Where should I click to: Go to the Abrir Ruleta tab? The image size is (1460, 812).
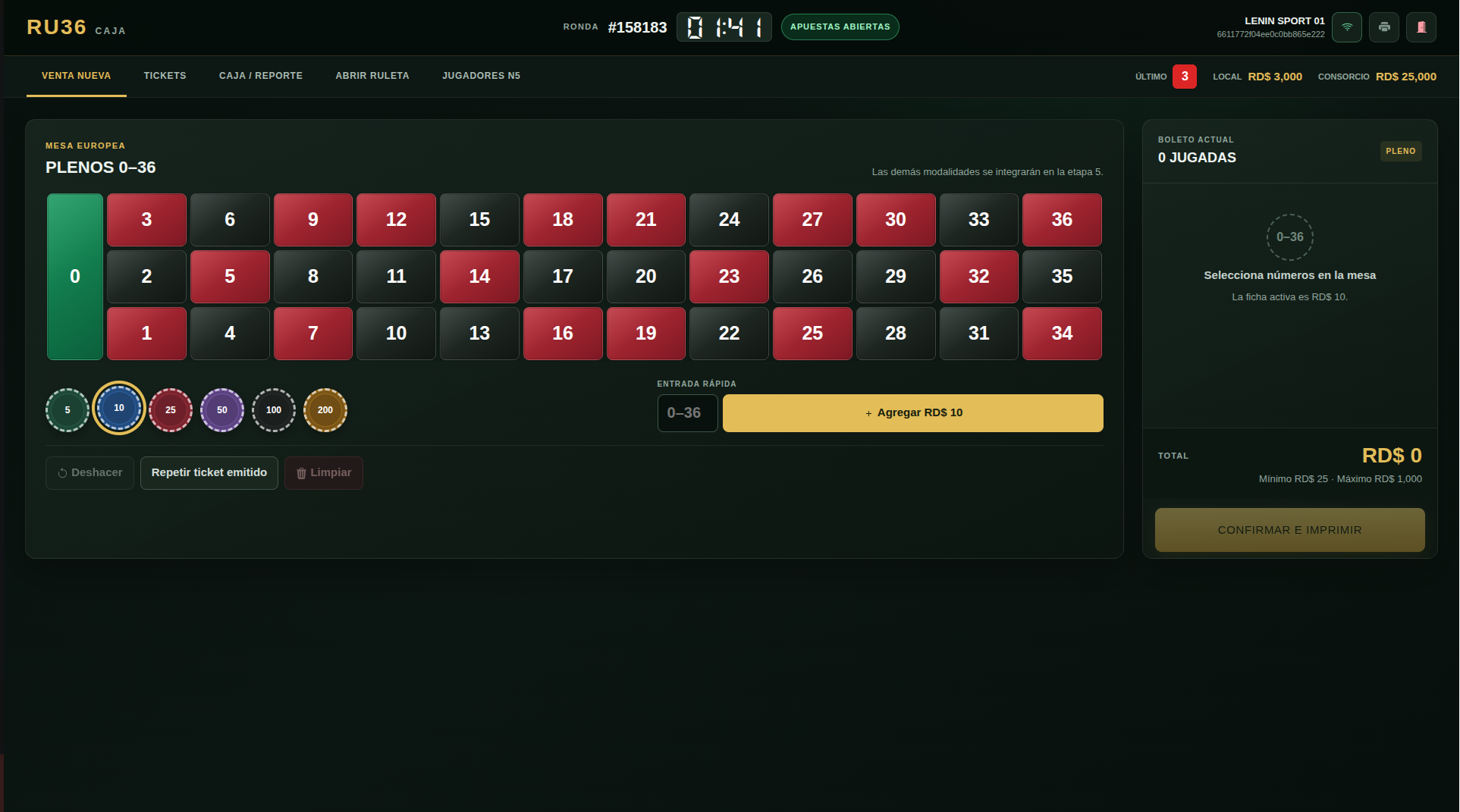tap(372, 76)
